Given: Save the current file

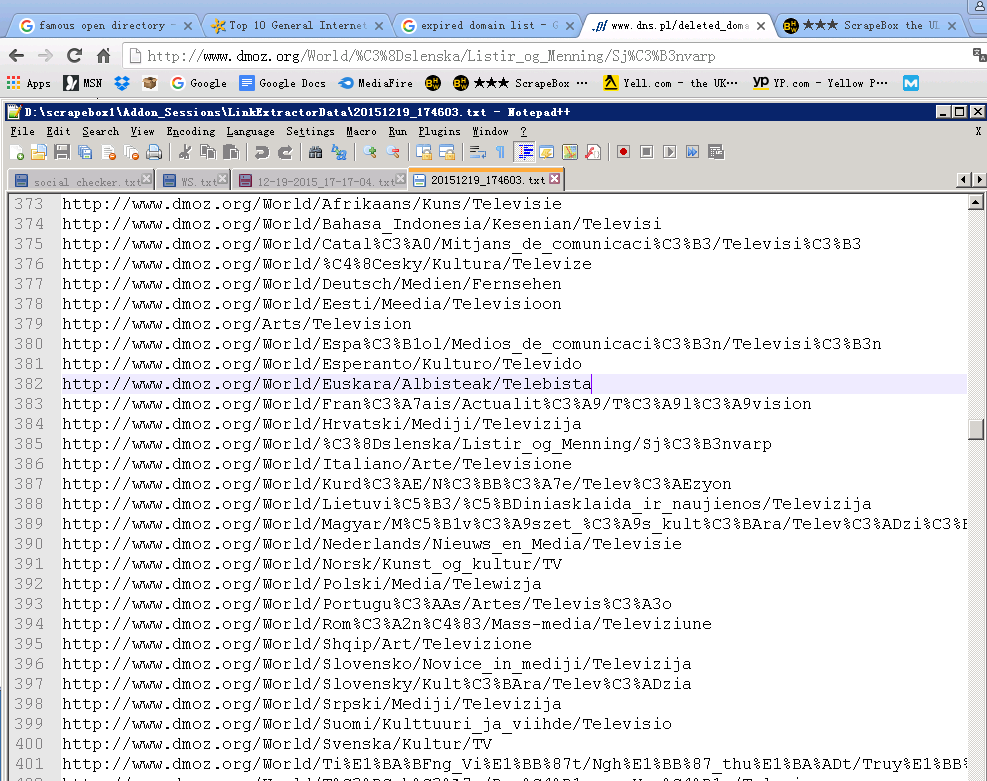Looking at the screenshot, I should coord(62,152).
